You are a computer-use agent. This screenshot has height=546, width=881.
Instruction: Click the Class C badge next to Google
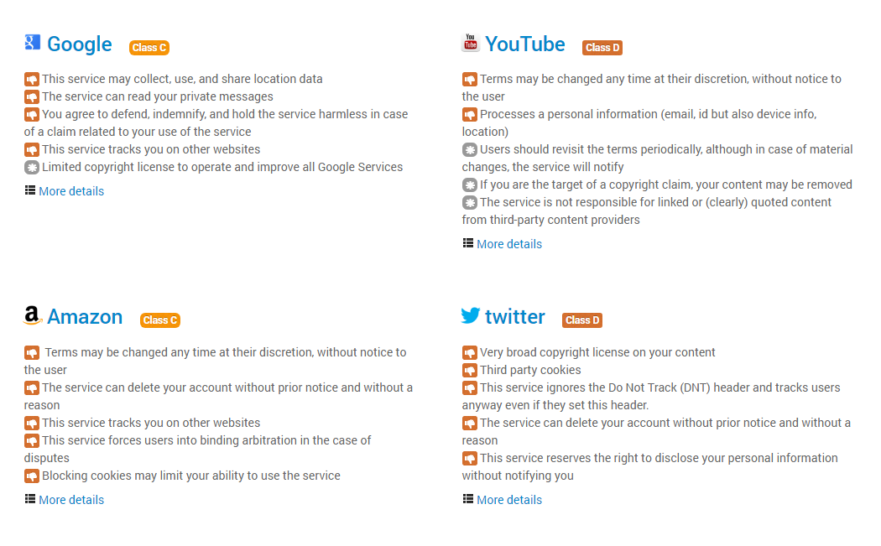149,48
